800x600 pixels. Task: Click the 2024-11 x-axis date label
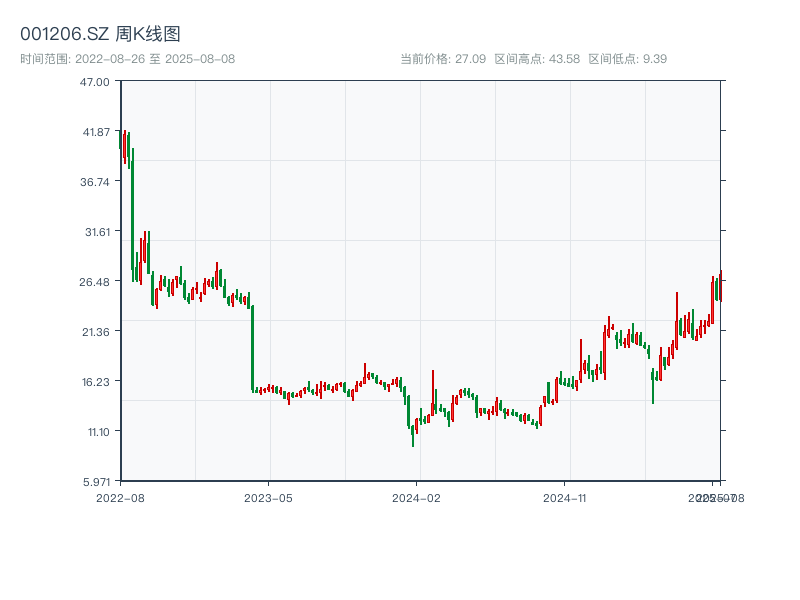[567, 497]
